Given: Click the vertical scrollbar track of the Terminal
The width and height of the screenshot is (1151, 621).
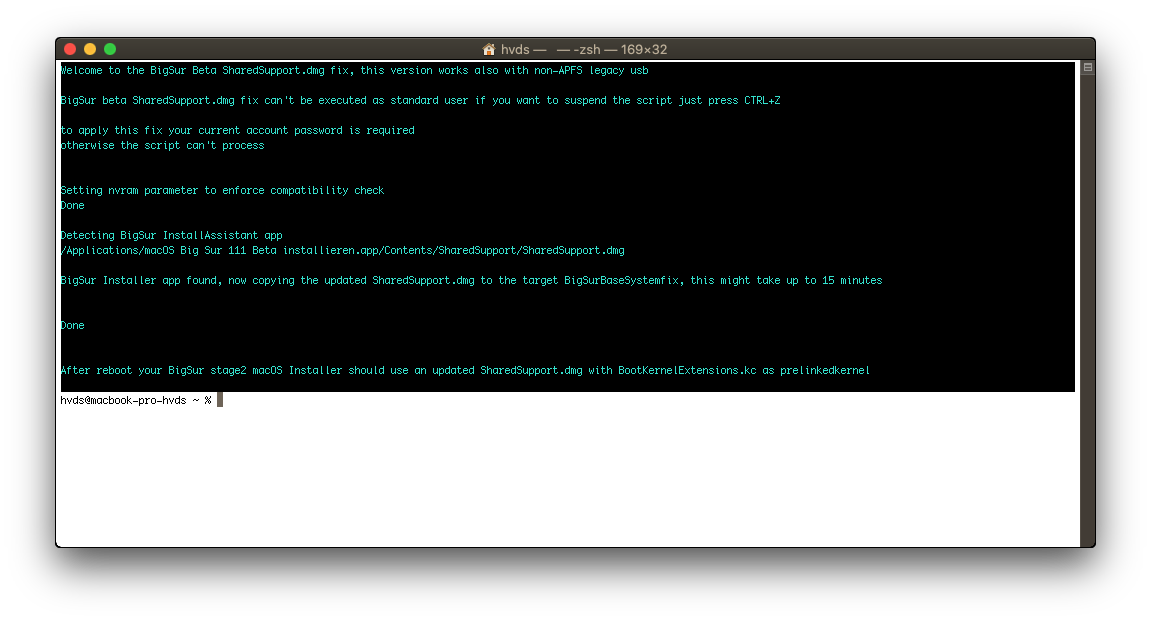Looking at the screenshot, I should coord(1088,308).
